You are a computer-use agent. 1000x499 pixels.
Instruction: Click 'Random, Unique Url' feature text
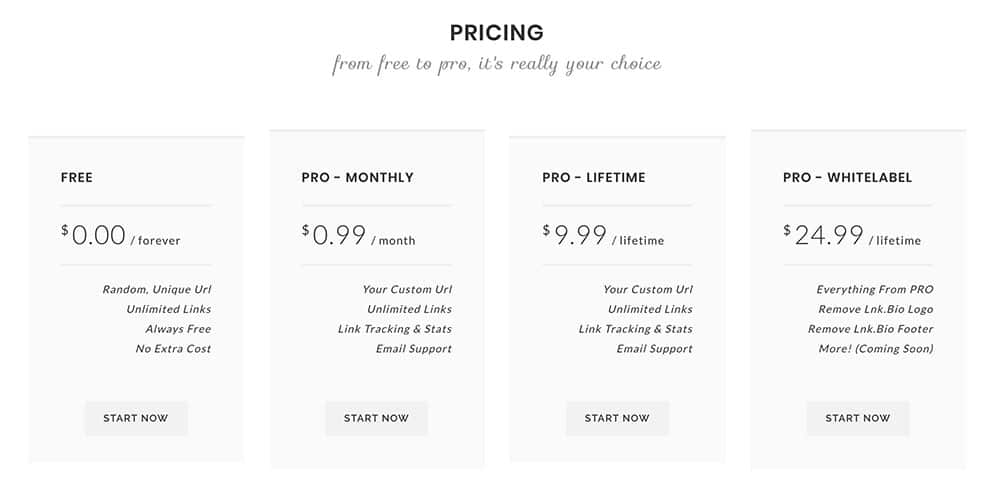[157, 290]
